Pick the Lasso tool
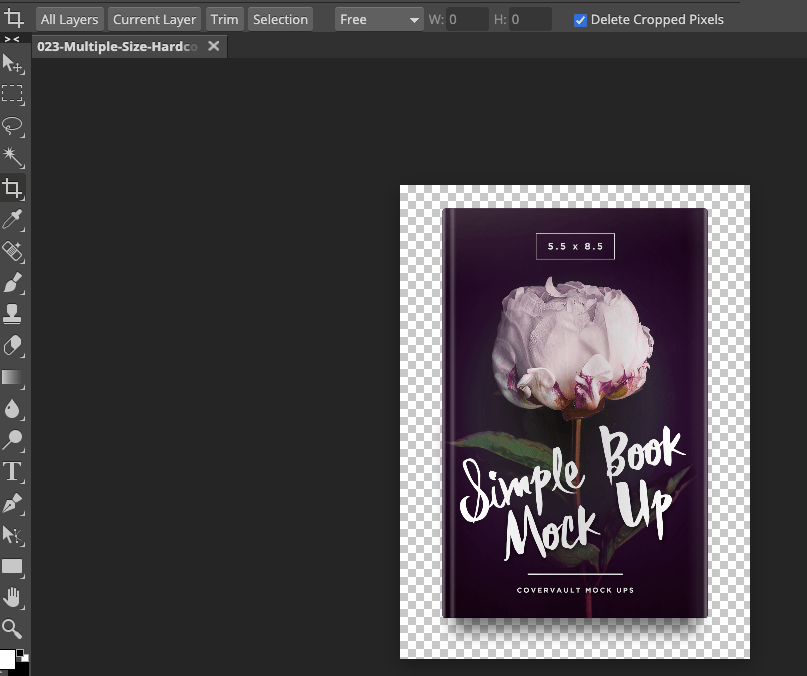 click(x=12, y=126)
